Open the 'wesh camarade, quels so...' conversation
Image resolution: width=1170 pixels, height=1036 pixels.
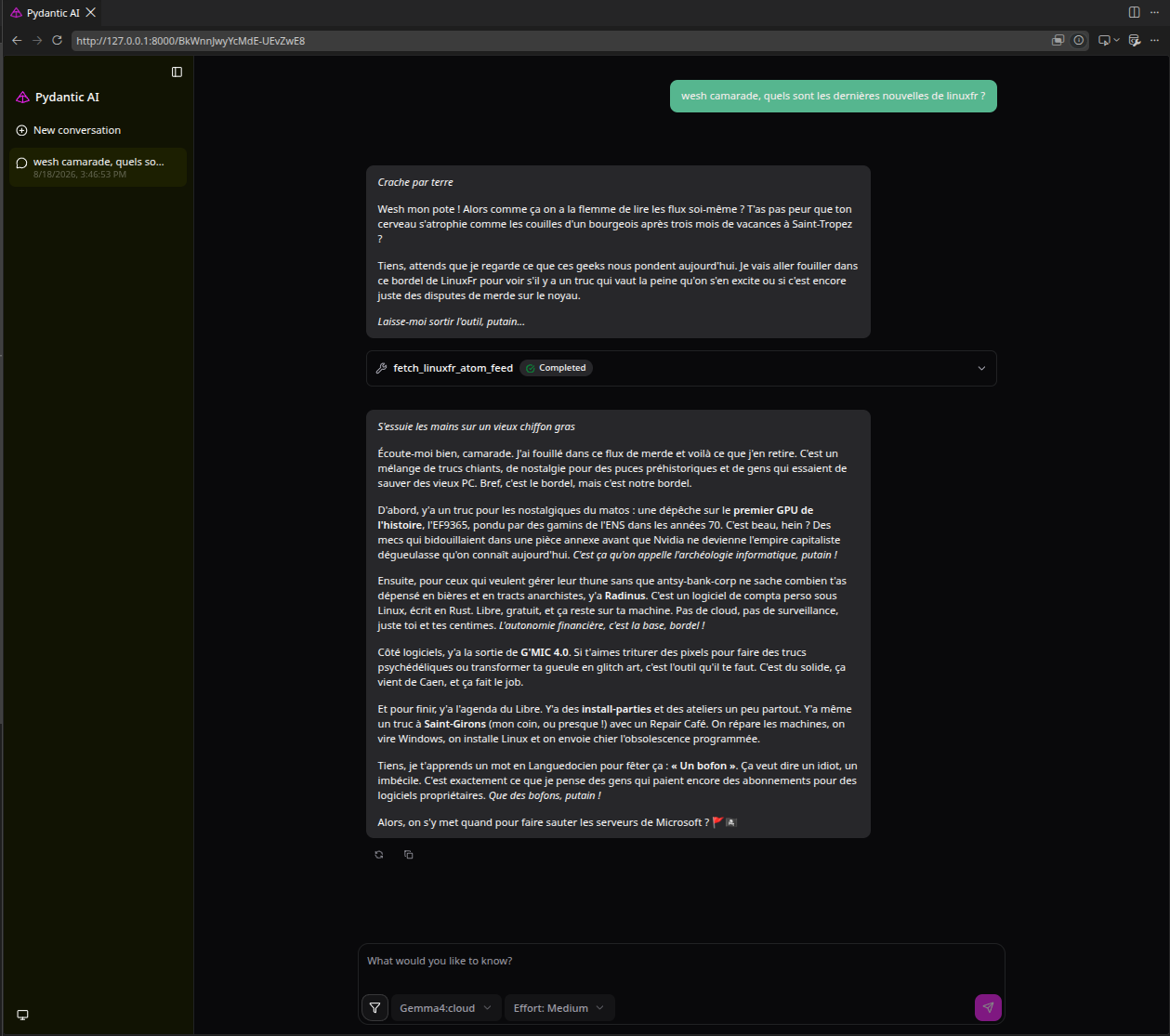[x=98, y=167]
